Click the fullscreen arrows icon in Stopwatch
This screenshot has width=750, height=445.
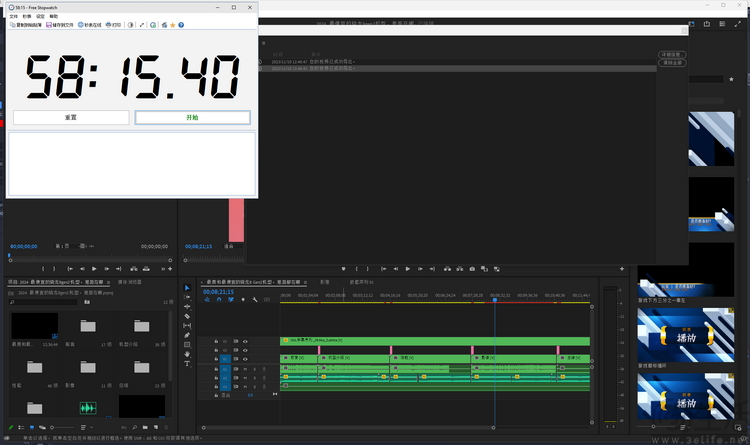tap(142, 25)
